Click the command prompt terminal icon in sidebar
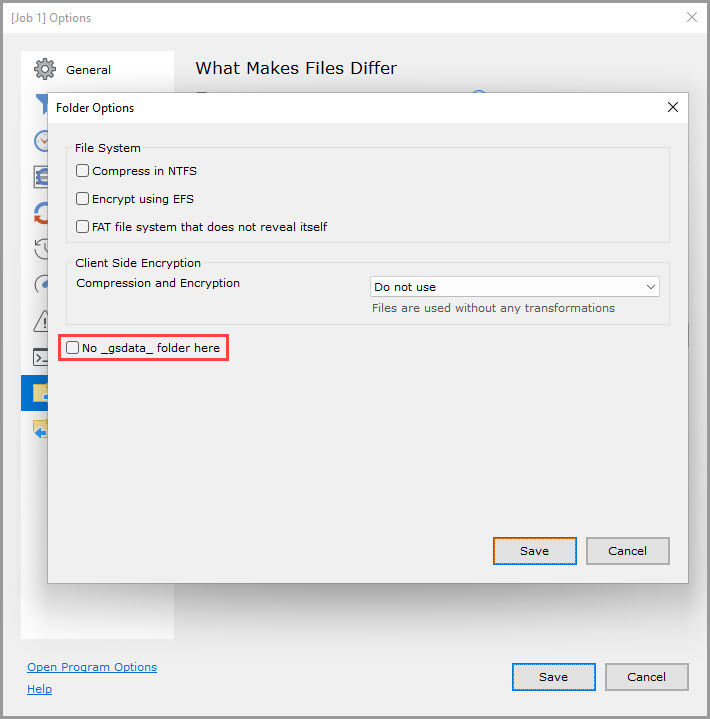Screen dimensions: 710x719 [x=40, y=357]
